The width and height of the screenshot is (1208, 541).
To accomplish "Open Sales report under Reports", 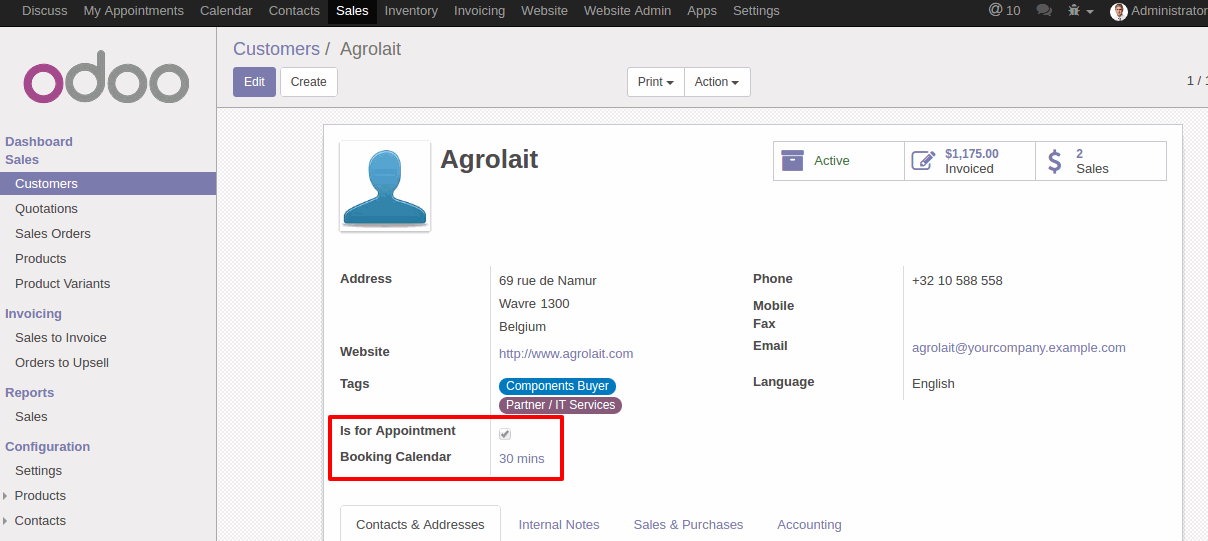I will coord(31,417).
